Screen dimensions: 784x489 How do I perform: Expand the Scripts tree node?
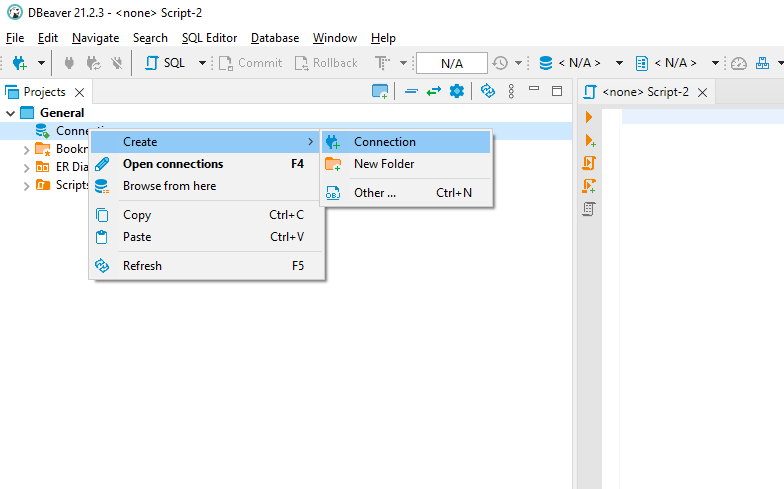pos(26,186)
